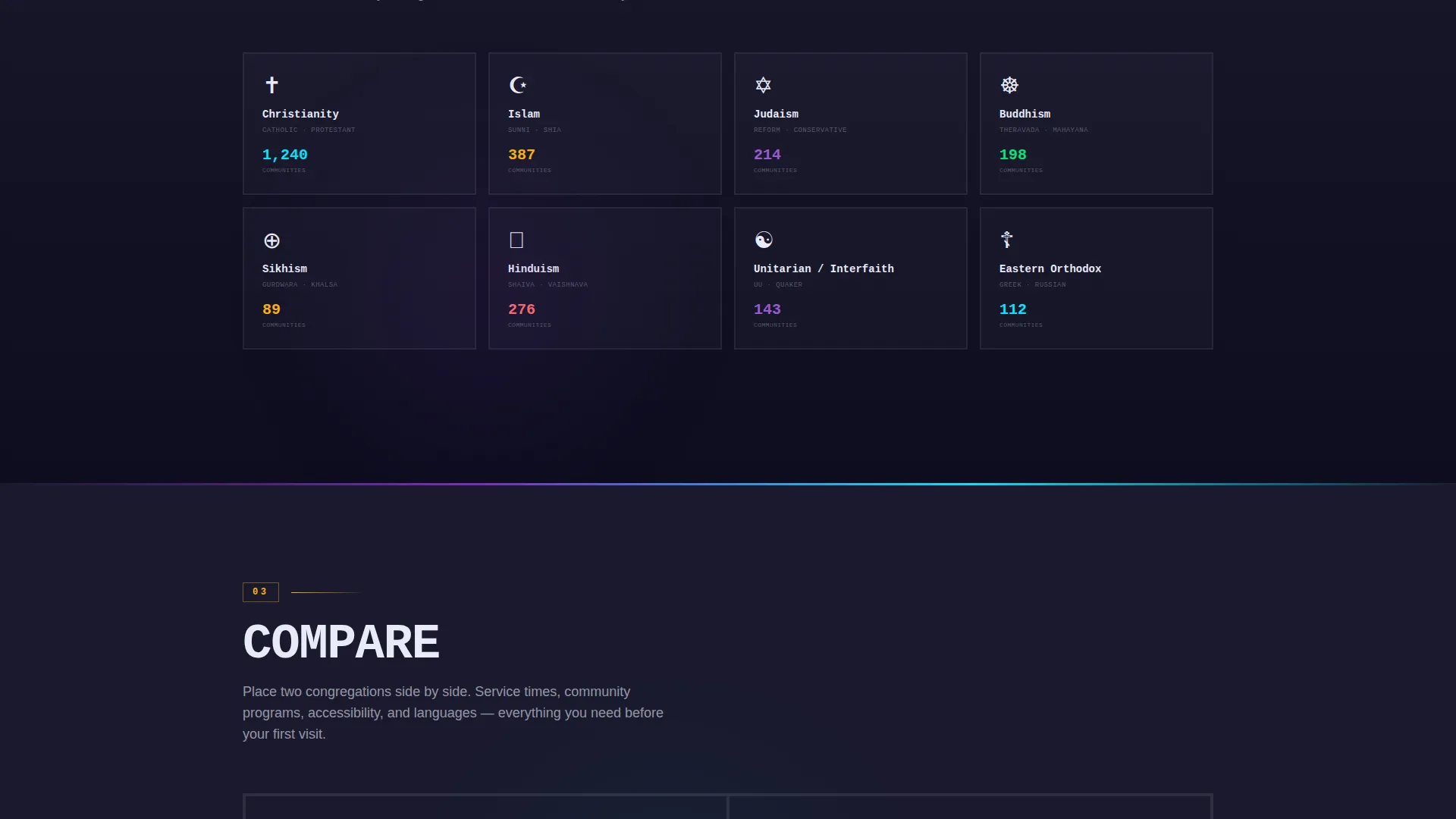Open the Buddhism tradition title
Screen dimensions: 1456x819
[x=1025, y=115]
